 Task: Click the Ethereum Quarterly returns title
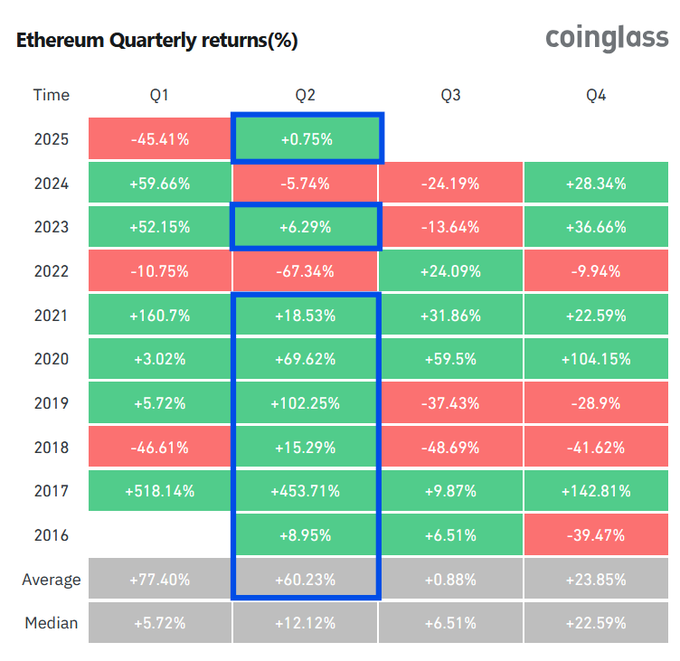(155, 41)
